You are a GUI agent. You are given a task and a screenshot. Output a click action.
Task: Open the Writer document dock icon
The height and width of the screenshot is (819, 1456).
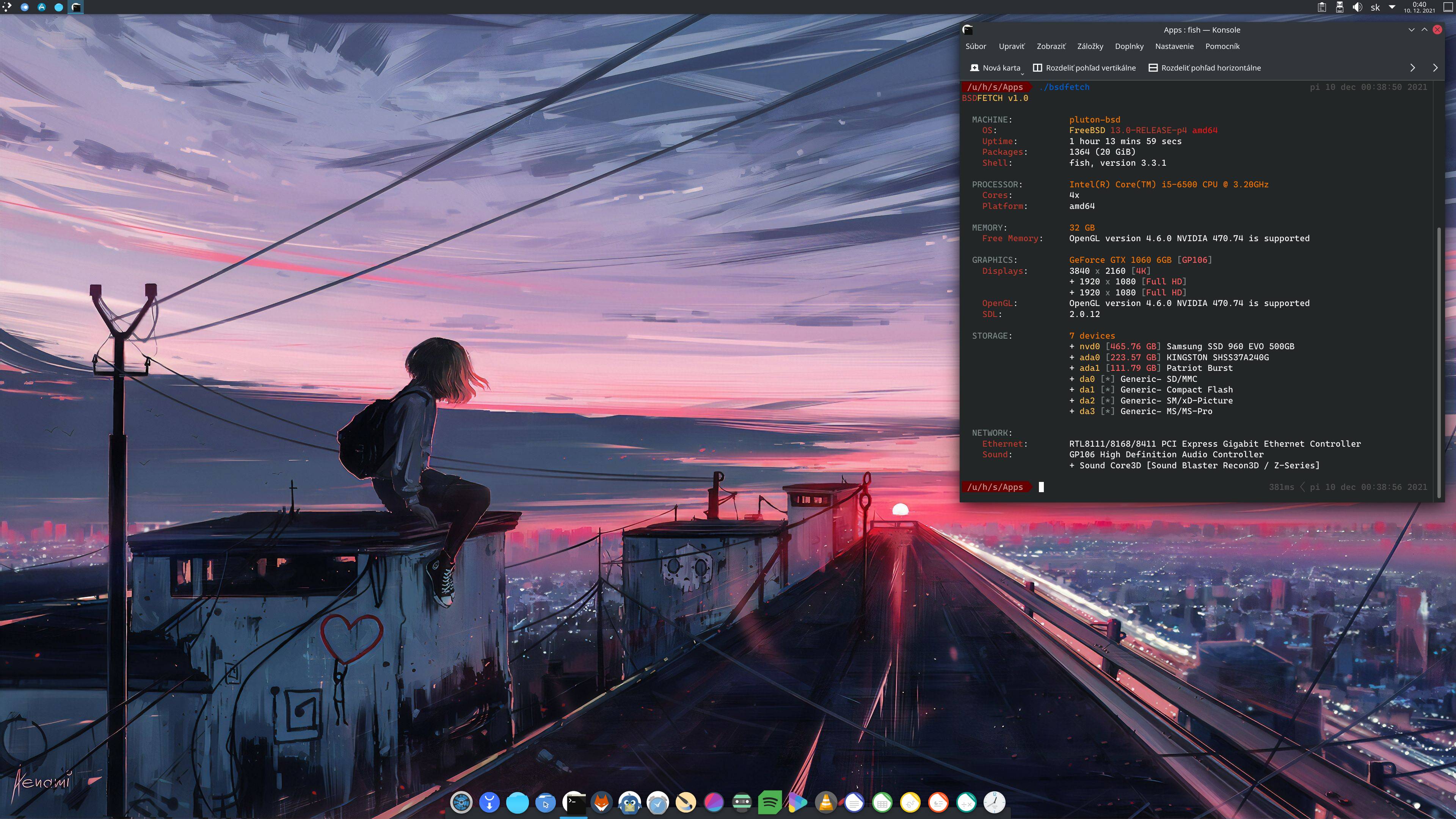[854, 802]
